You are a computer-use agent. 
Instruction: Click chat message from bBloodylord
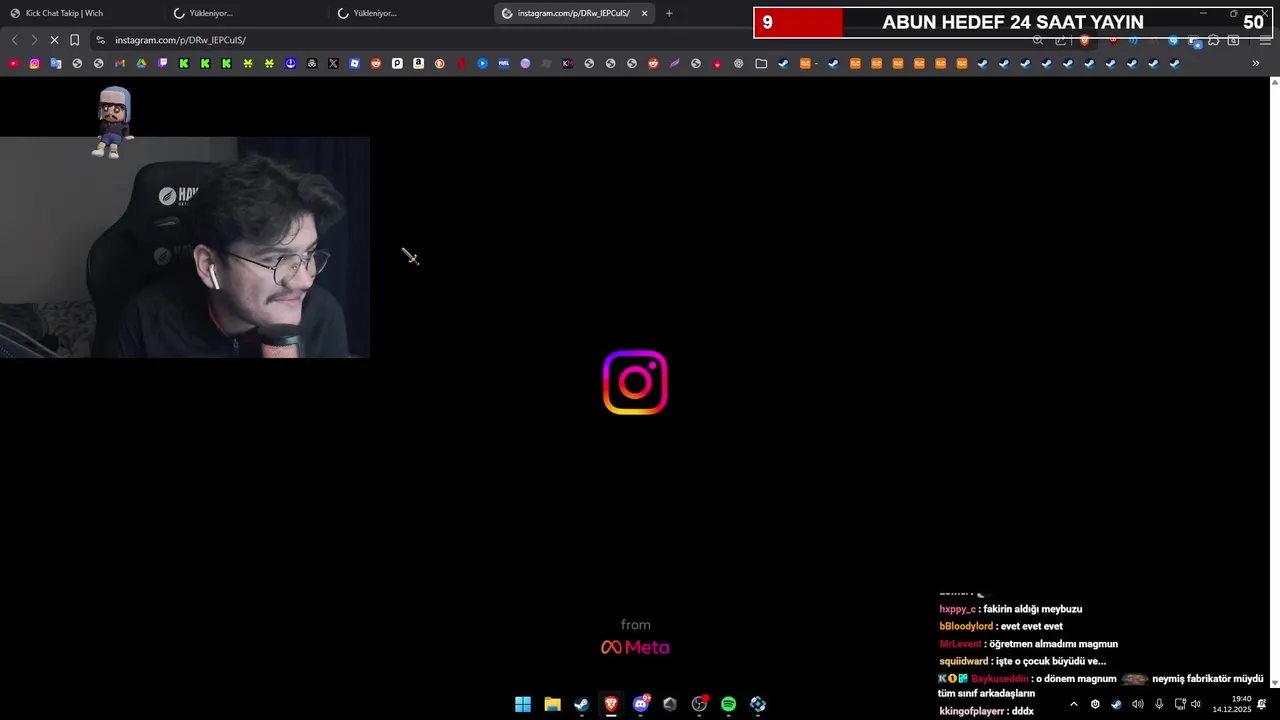click(x=1001, y=626)
